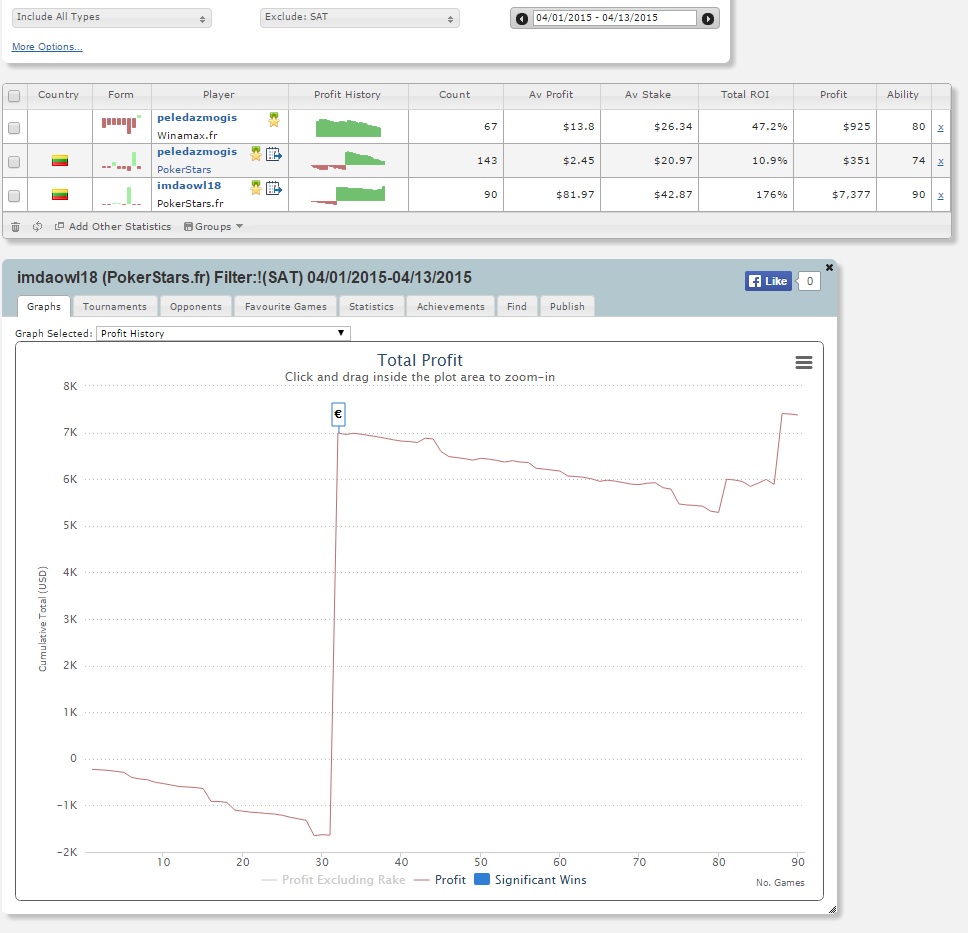This screenshot has width=968, height=933.
Task: Open player peledazmogis on PokerStars
Action: [x=197, y=151]
